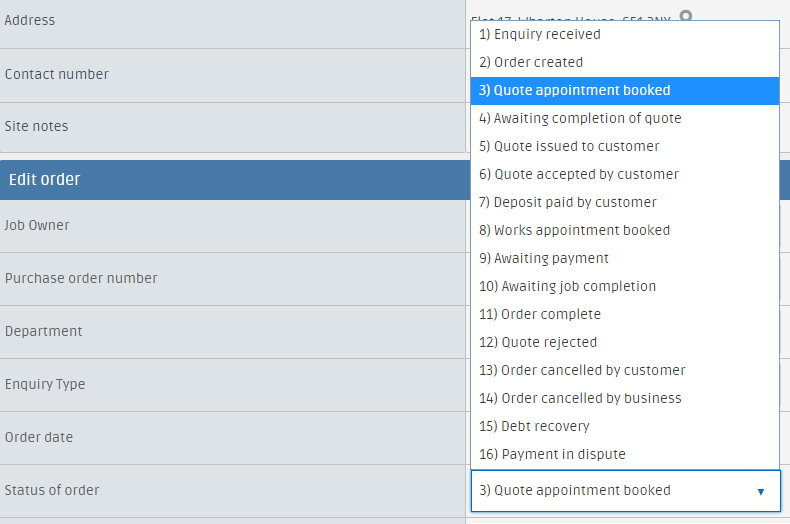Choose '6) Quote accepted by customer'

click(625, 174)
